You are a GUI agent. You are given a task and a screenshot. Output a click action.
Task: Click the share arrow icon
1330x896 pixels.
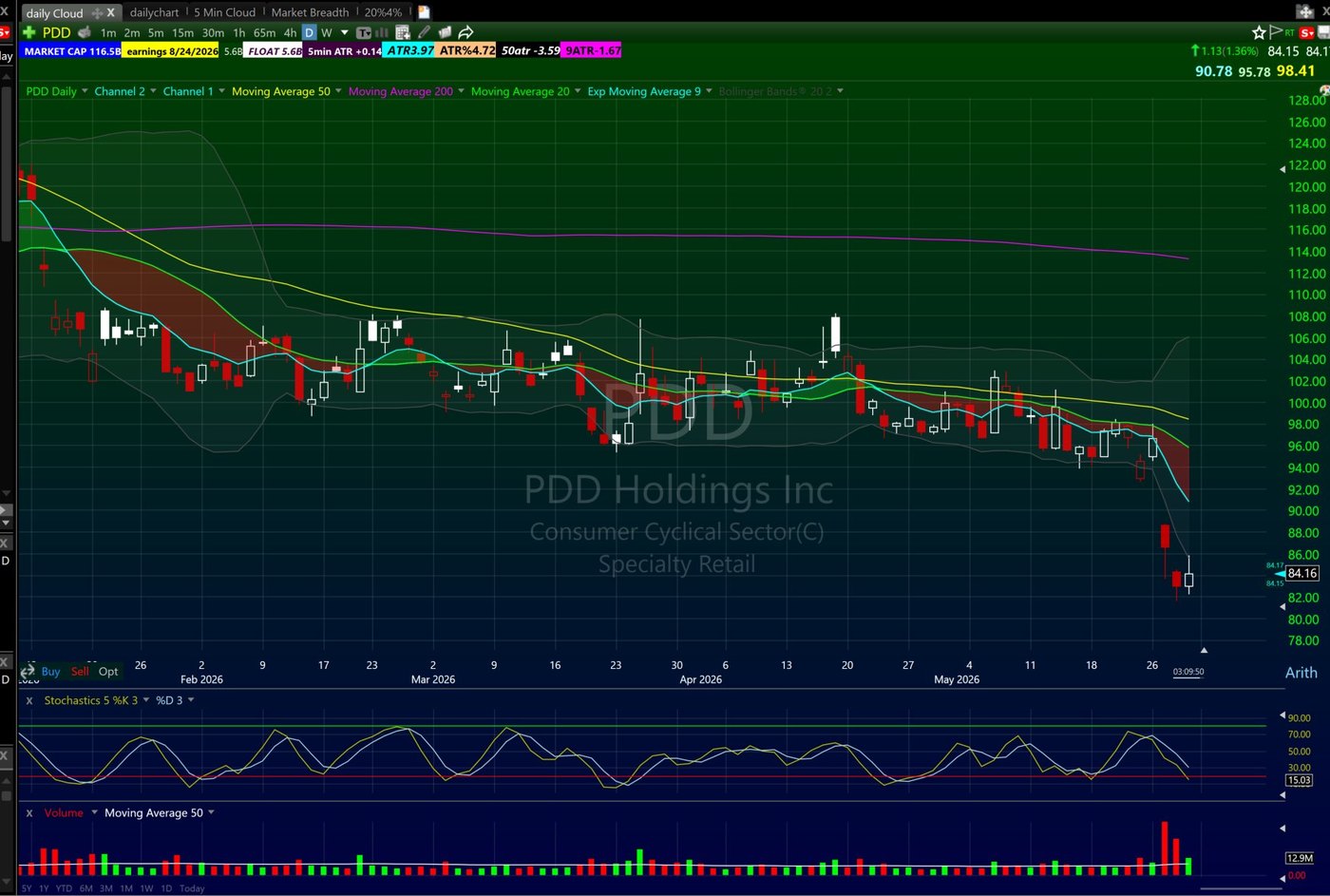pyautogui.click(x=465, y=32)
